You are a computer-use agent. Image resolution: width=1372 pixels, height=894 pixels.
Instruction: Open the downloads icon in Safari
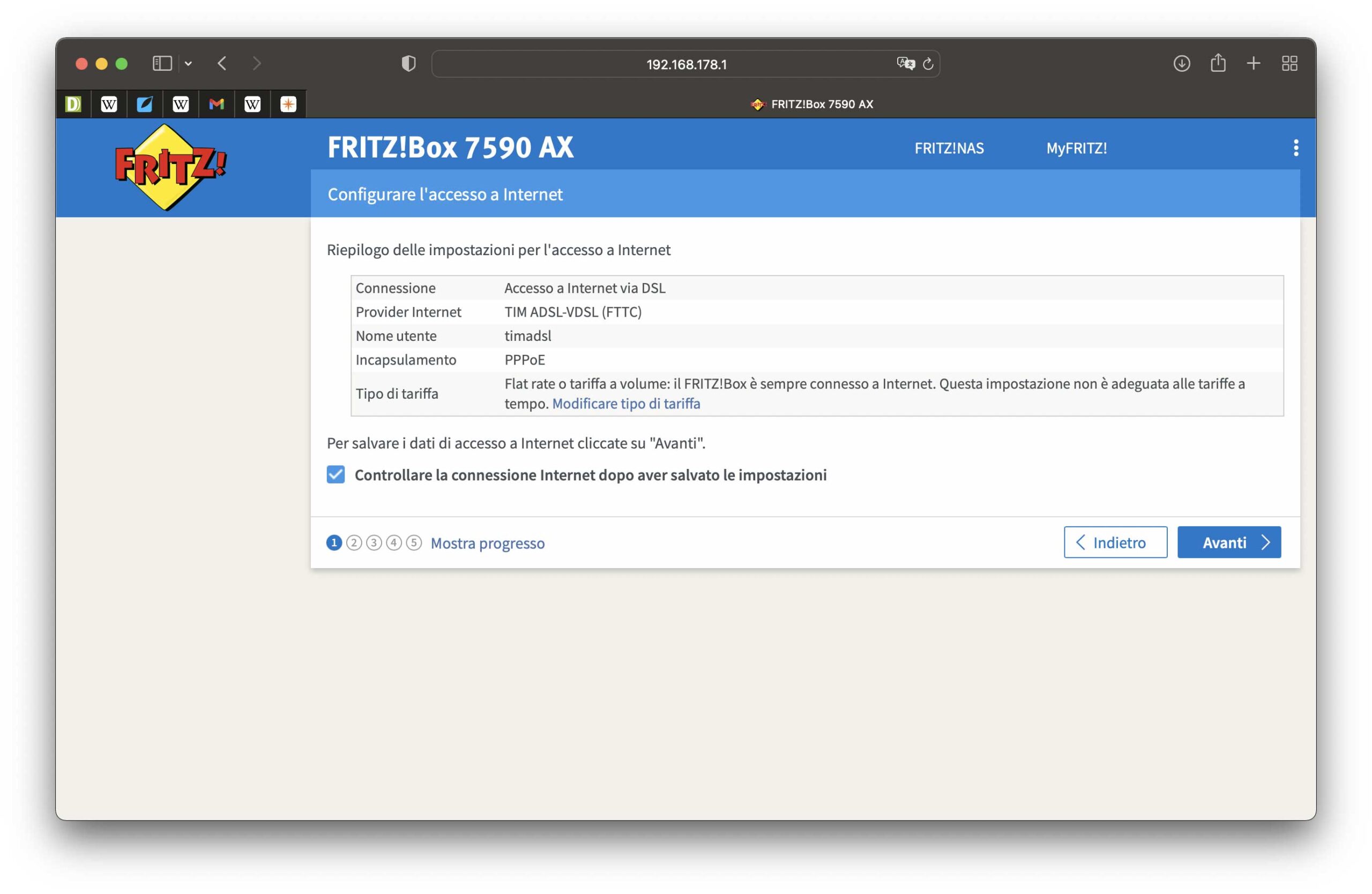(x=1181, y=63)
